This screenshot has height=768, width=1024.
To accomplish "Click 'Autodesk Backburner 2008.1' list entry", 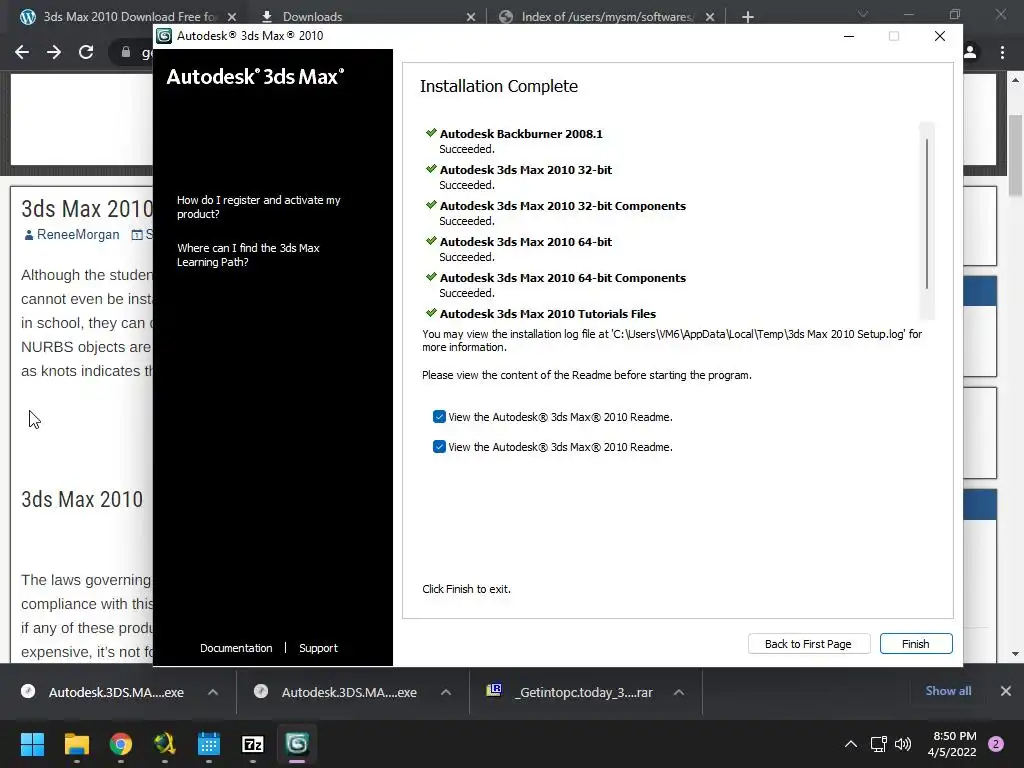I will click(x=520, y=134).
